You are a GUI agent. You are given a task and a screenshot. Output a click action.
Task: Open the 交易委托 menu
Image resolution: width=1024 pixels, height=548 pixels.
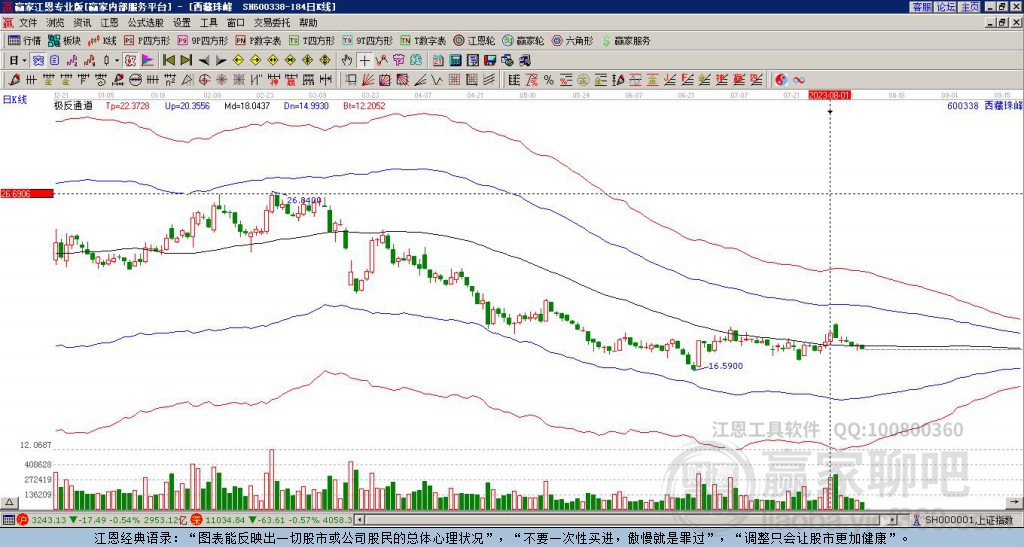point(272,23)
